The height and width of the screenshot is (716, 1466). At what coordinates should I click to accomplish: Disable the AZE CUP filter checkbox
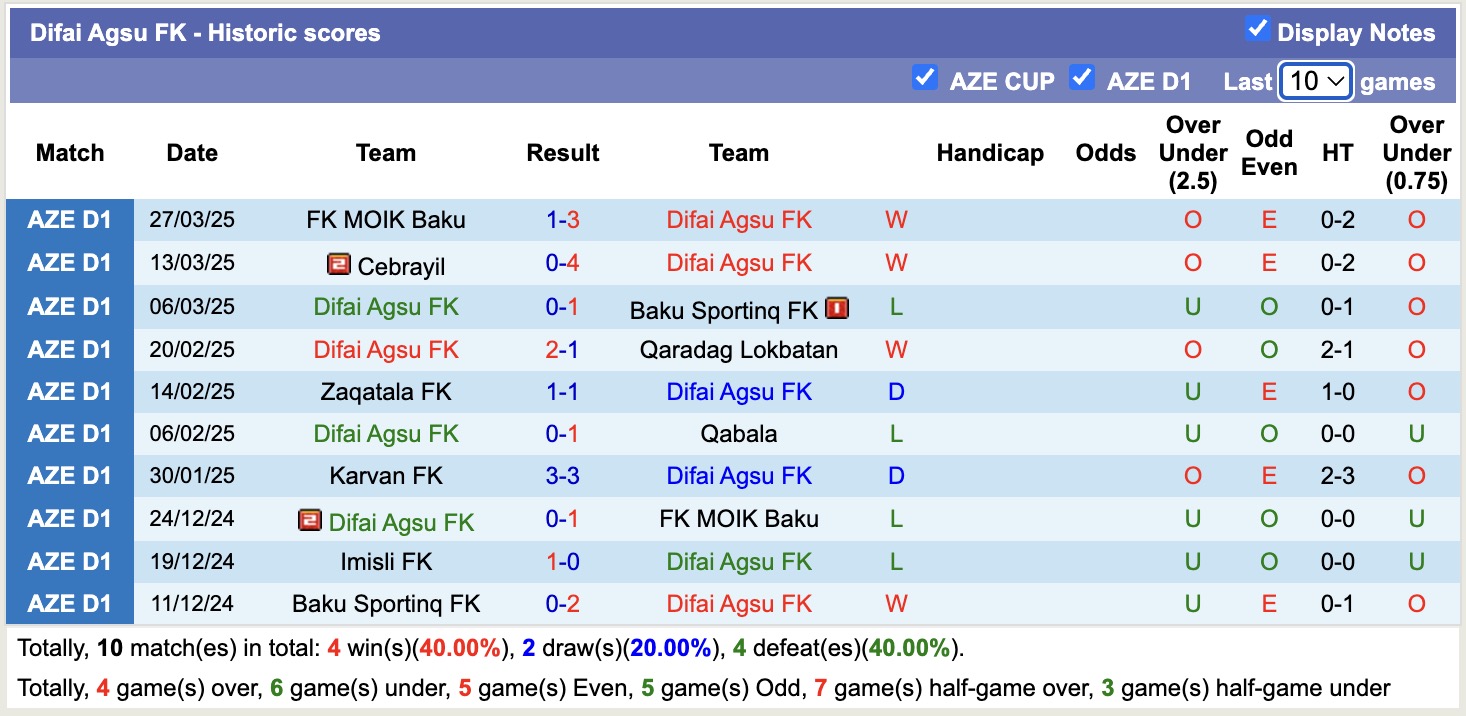coord(925,76)
